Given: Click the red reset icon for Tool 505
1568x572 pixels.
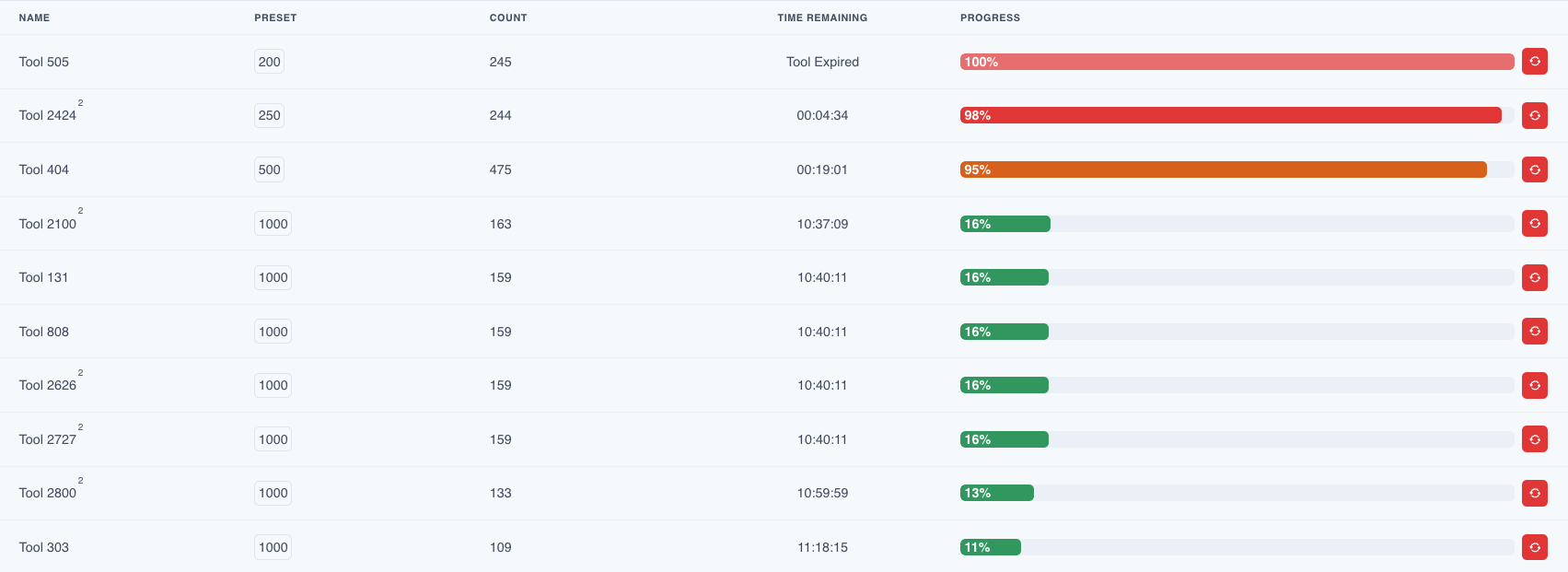Looking at the screenshot, I should tap(1535, 62).
